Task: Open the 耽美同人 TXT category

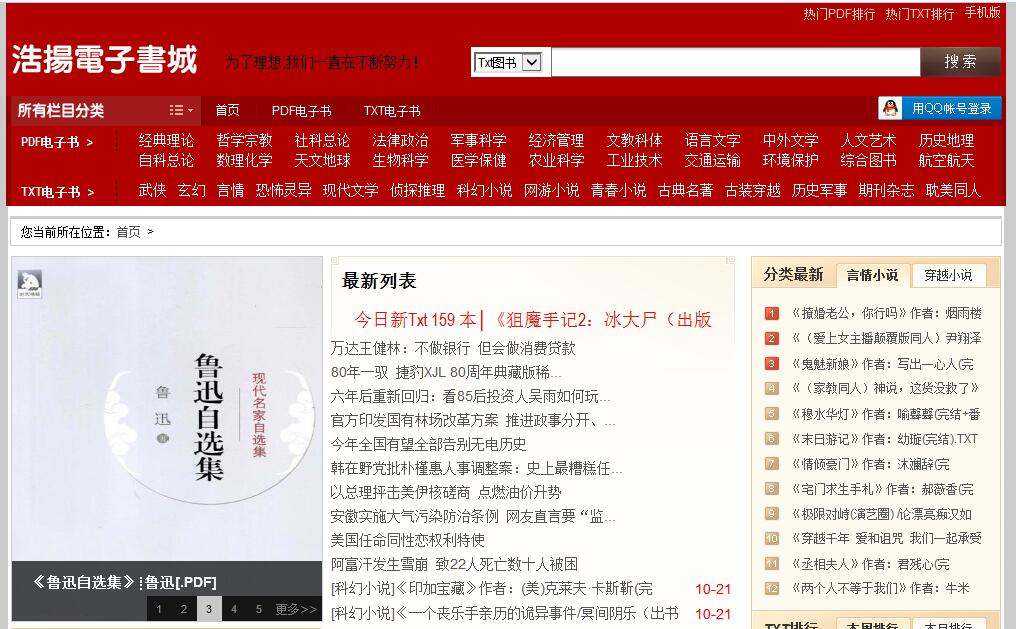Action: pyautogui.click(x=953, y=190)
